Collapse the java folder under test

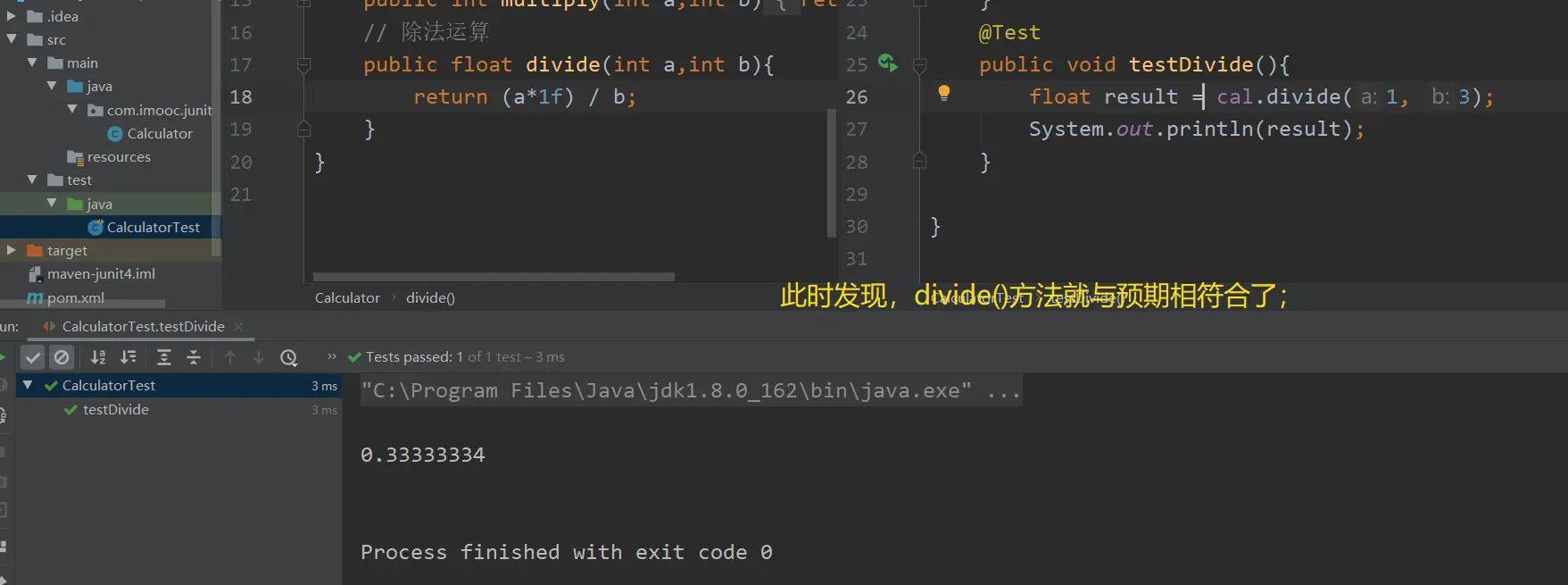[52, 204]
